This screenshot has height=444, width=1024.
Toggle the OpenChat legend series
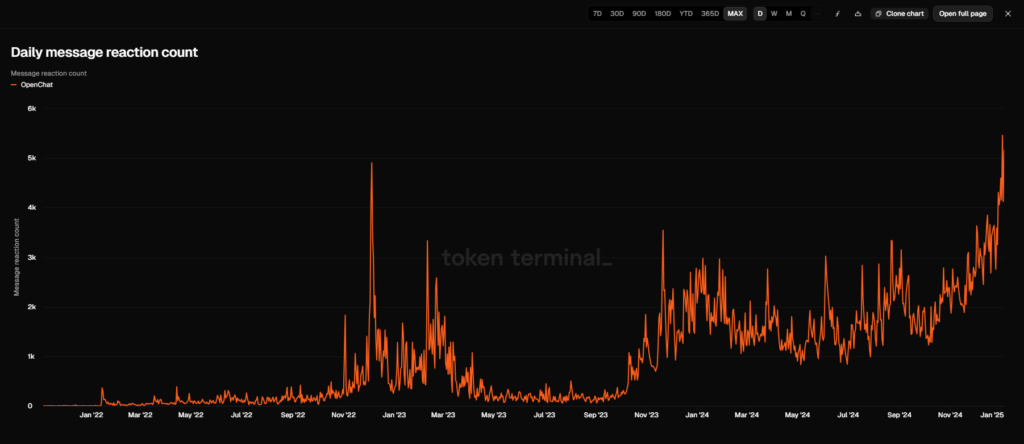[x=32, y=85]
